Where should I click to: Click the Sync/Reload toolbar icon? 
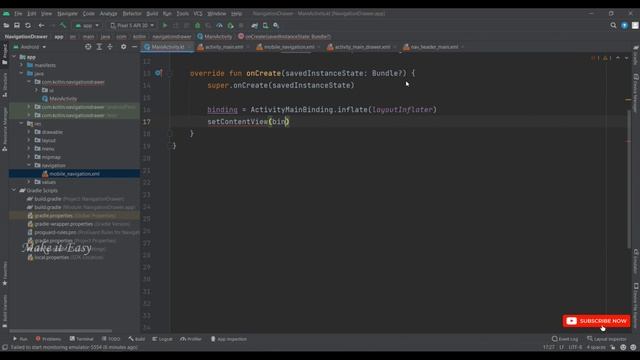click(x=28, y=25)
